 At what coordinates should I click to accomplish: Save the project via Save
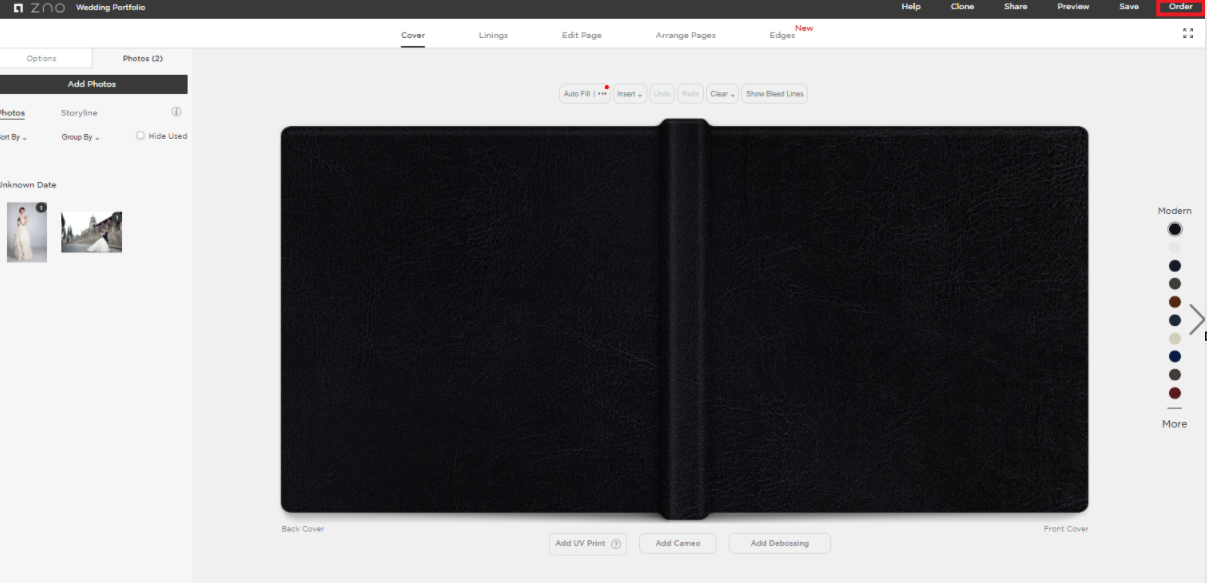1129,7
